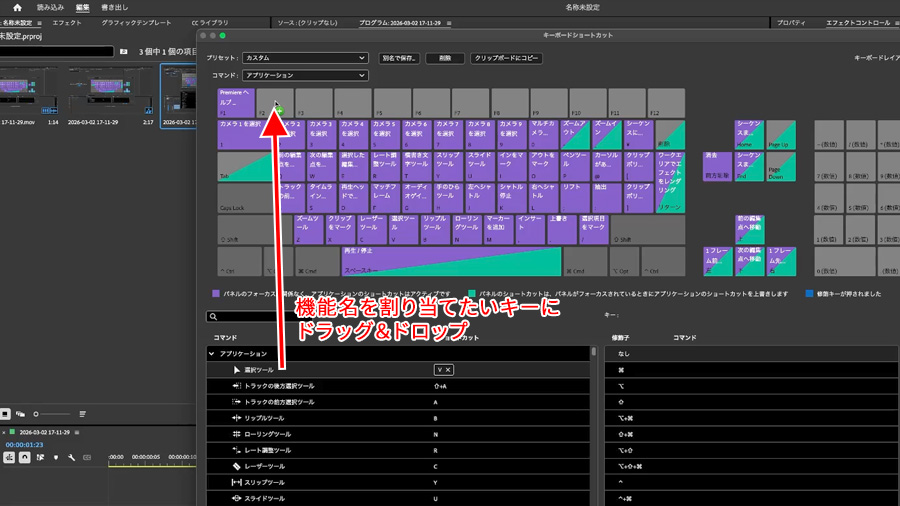Click the magnifier icon in shortcut search
900x506 pixels.
[214, 317]
